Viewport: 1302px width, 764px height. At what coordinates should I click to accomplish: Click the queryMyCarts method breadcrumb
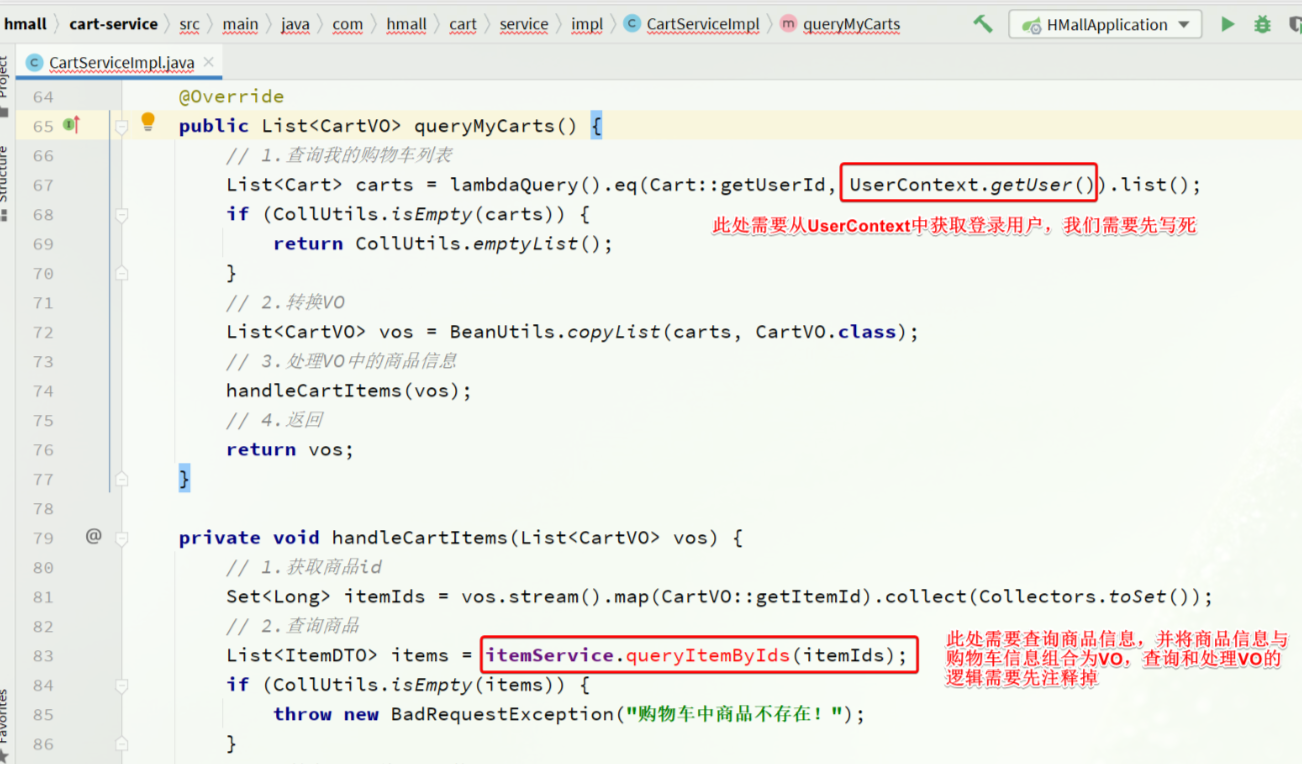click(x=851, y=24)
